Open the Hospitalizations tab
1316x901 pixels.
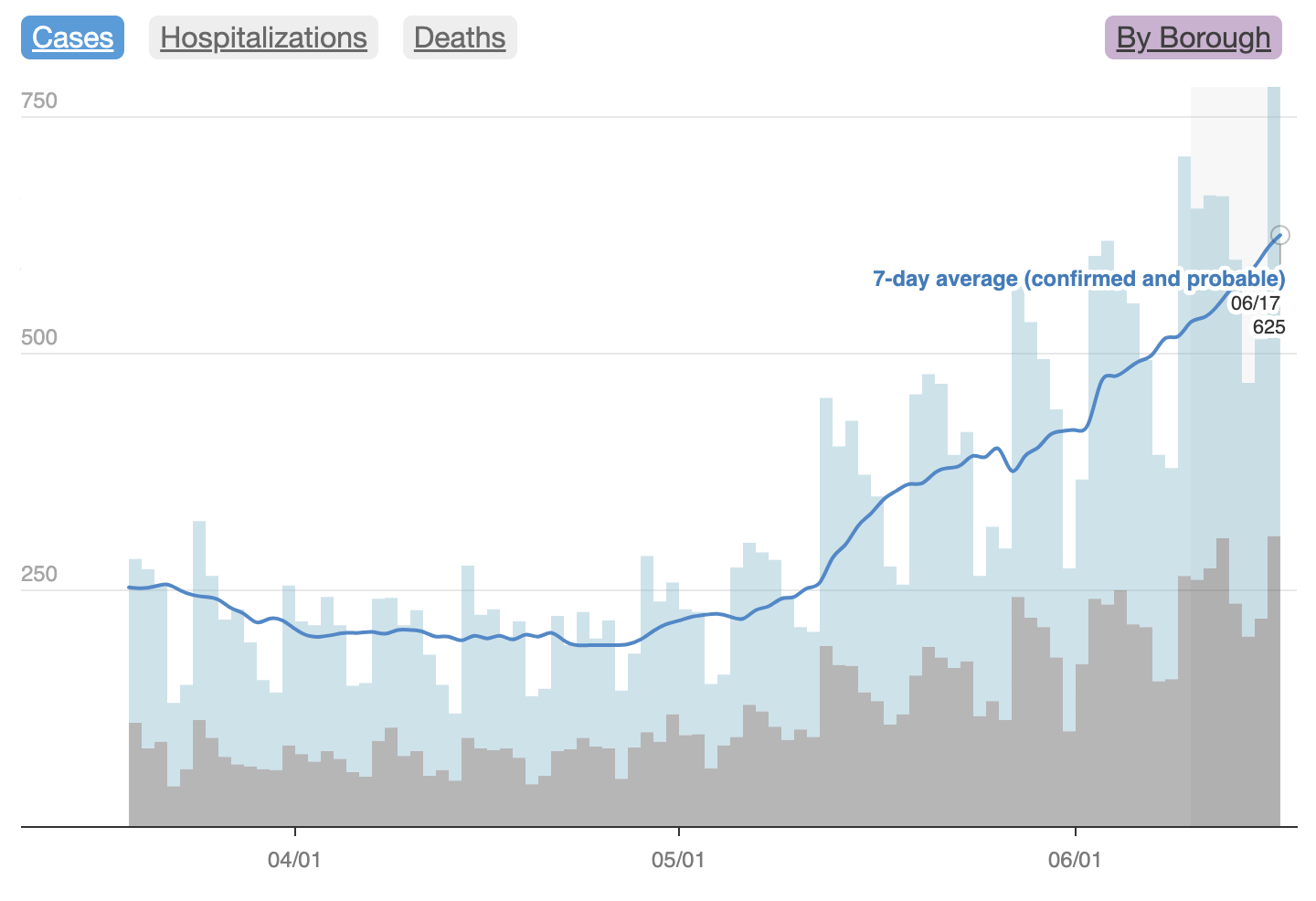pyautogui.click(x=263, y=37)
